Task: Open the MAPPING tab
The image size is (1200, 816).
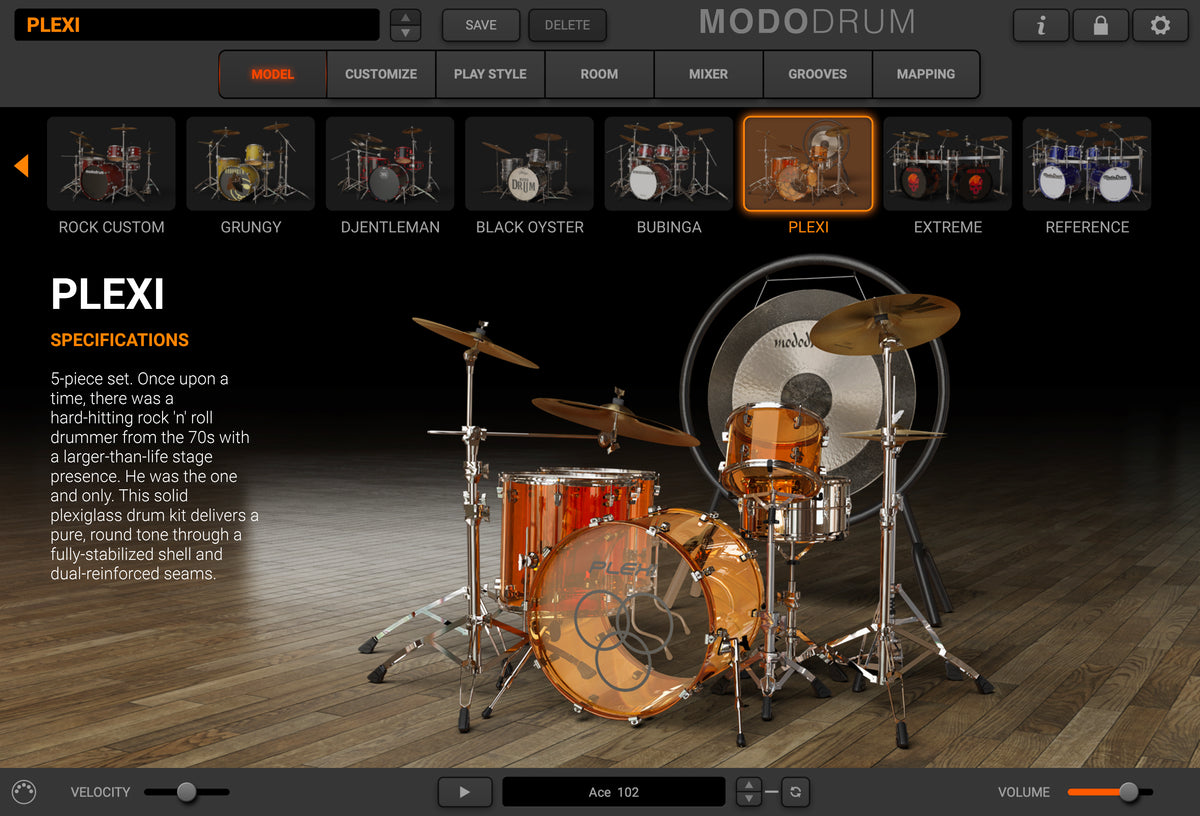Action: pyautogui.click(x=926, y=74)
